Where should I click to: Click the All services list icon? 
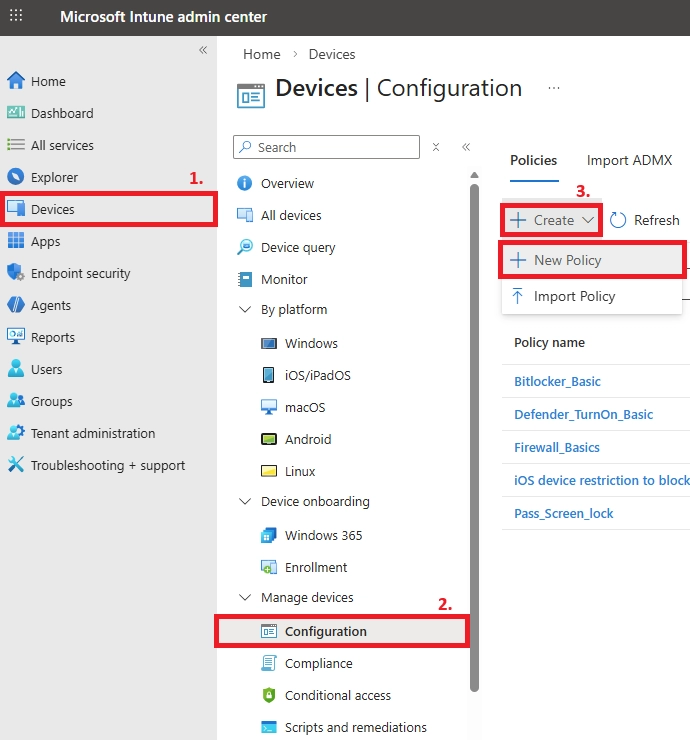coord(16,144)
